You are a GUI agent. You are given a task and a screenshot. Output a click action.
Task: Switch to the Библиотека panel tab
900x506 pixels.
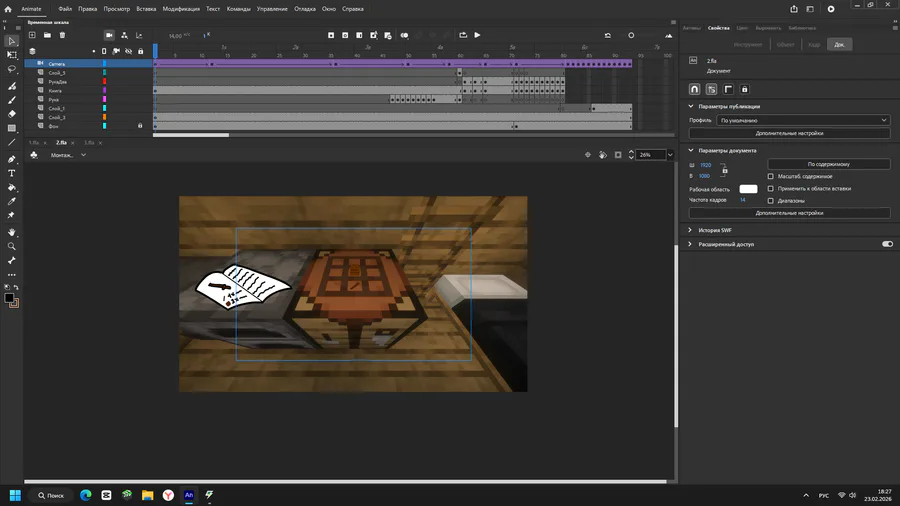point(802,28)
